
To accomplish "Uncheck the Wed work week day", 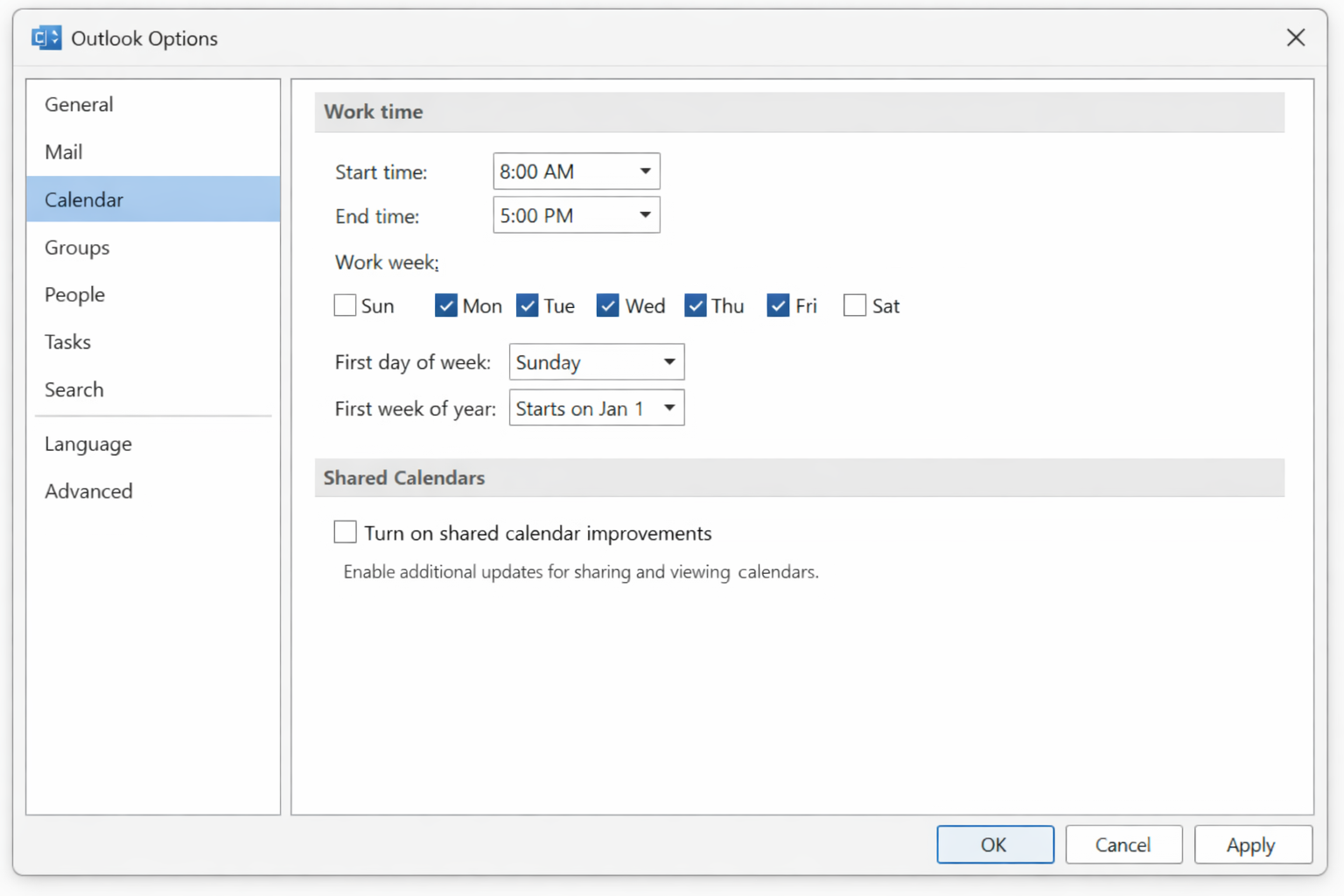I will (x=607, y=304).
